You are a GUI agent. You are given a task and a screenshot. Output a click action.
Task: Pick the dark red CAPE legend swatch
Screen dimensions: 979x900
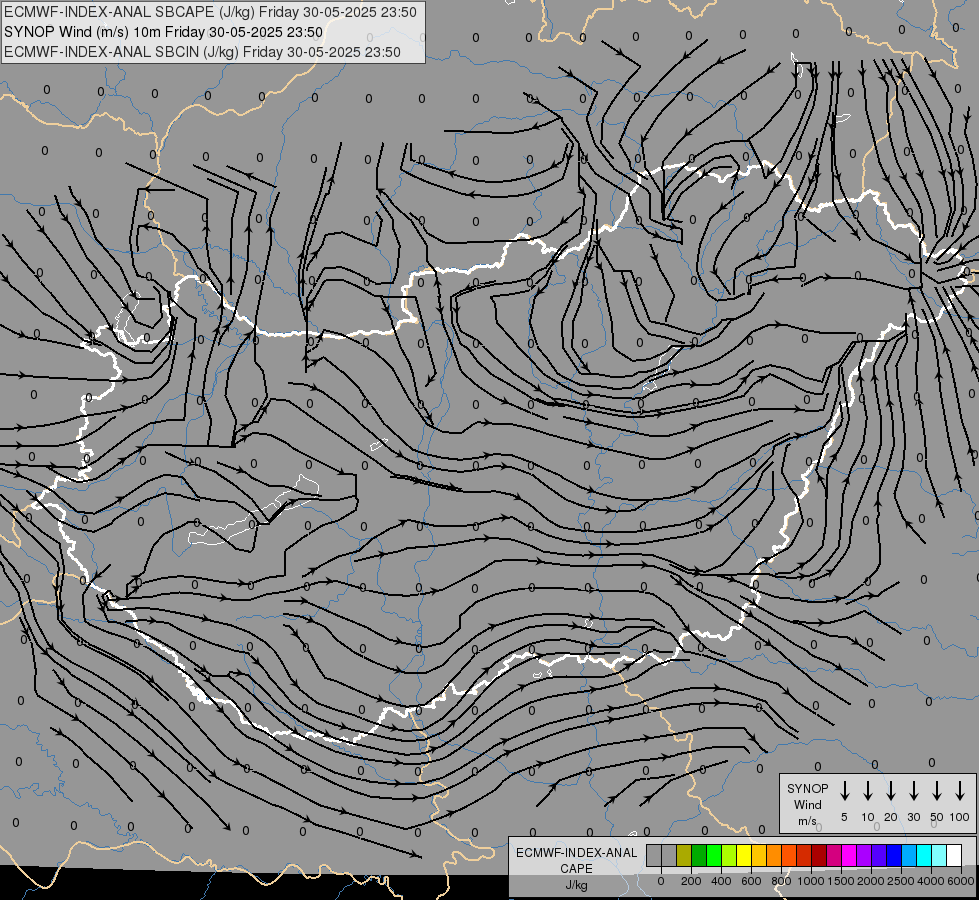click(819, 855)
